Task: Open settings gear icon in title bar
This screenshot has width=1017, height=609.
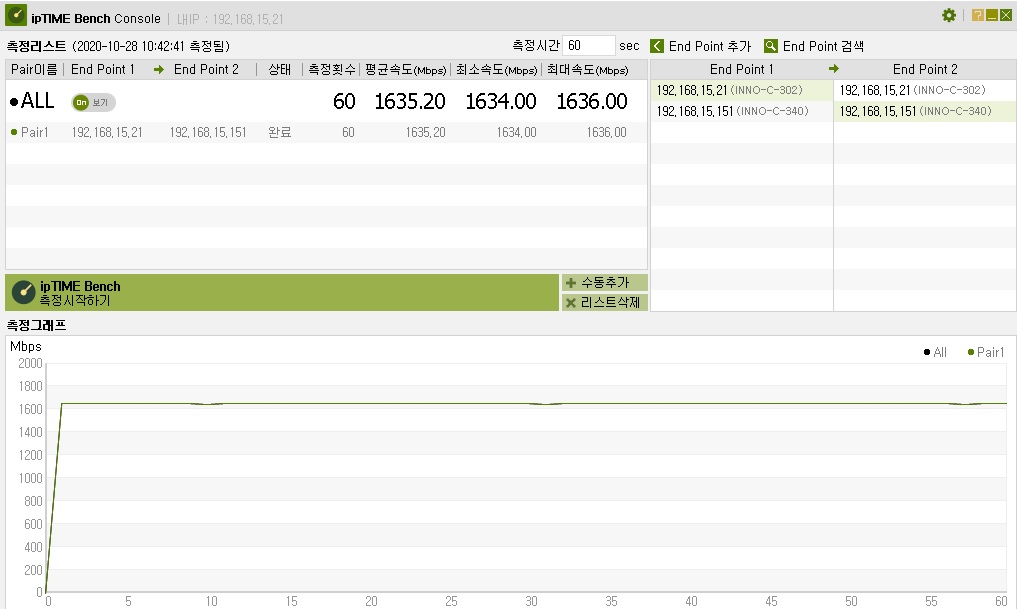Action: point(949,15)
